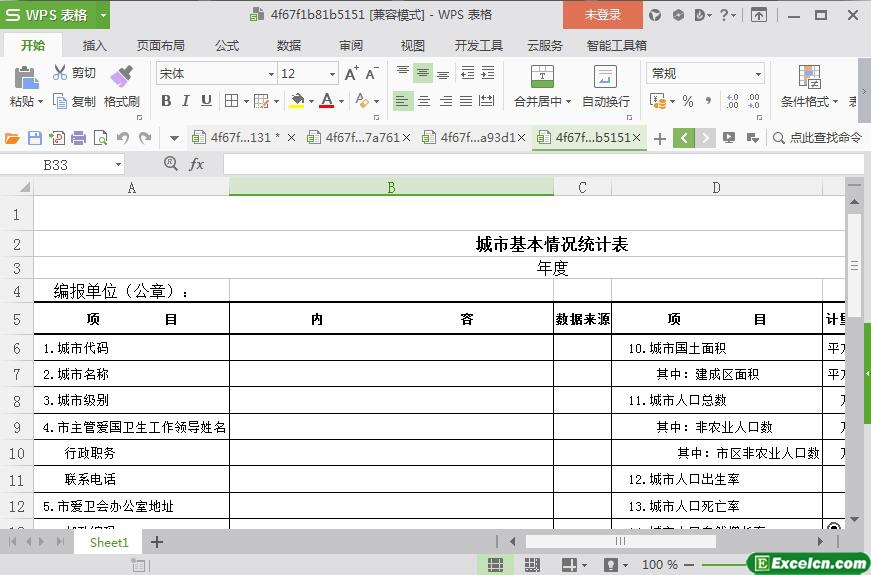Click the Merge and Center (合并居中) icon
Image resolution: width=871 pixels, height=575 pixels.
tap(541, 77)
